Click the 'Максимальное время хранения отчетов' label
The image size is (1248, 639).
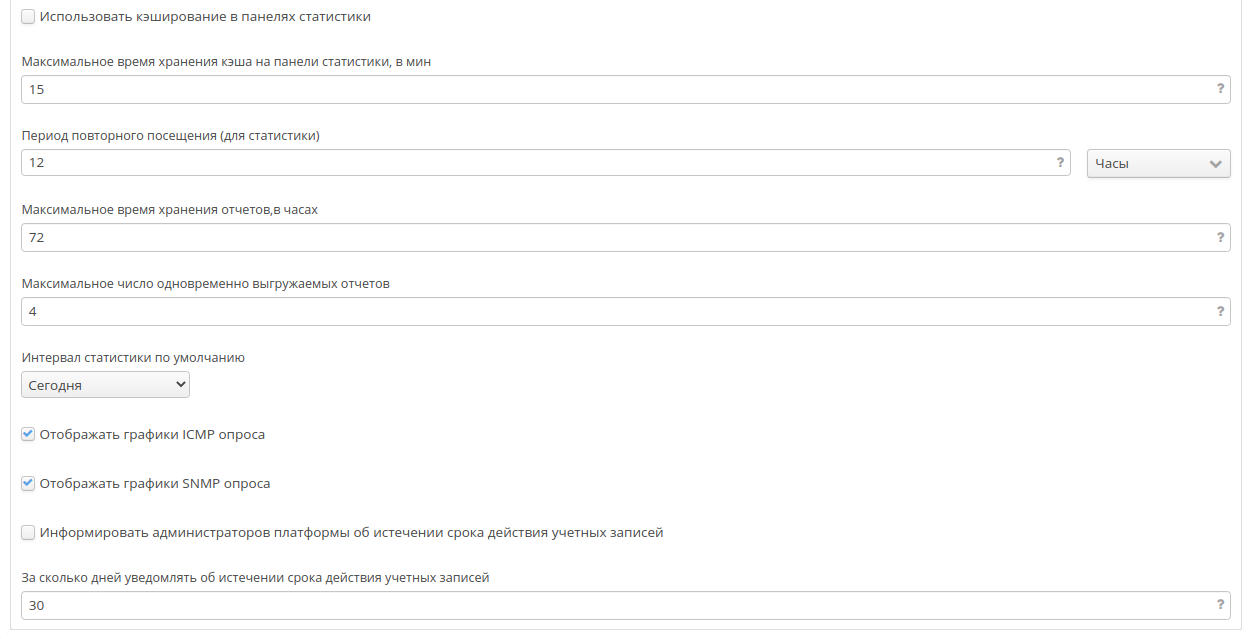170,210
